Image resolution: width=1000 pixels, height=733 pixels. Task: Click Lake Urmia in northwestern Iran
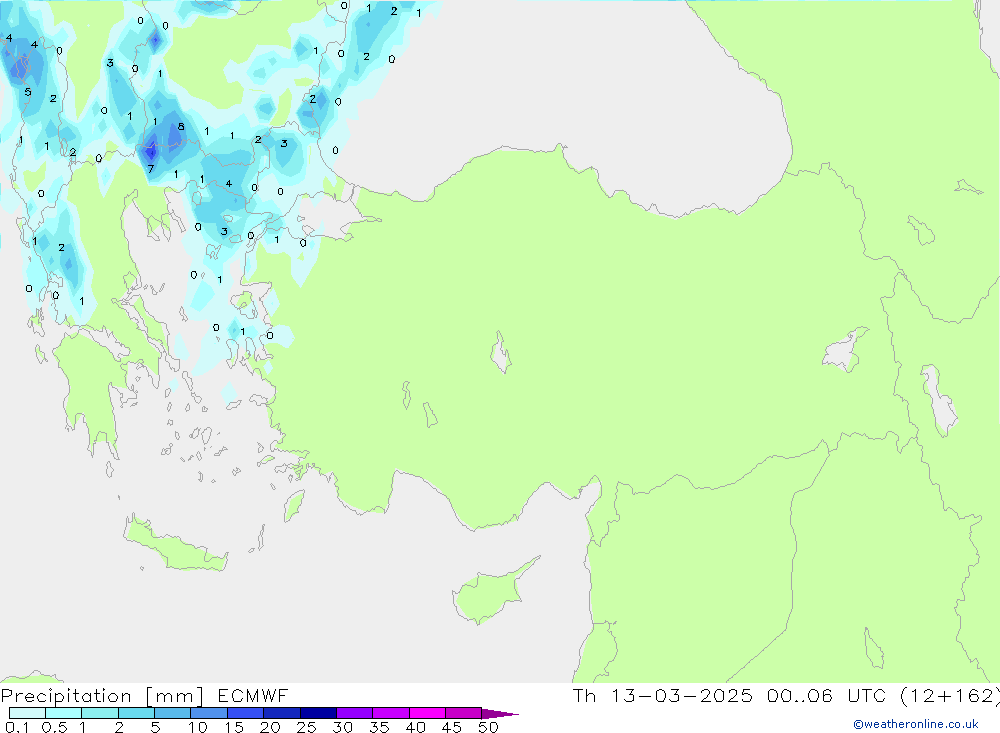click(940, 402)
